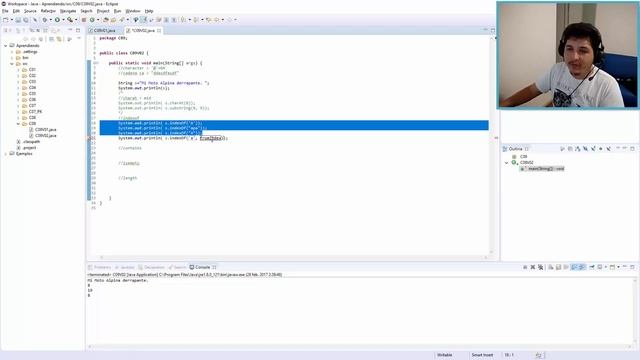
Task: Open the Debug button dropdown arrow
Action: click(x=50, y=20)
